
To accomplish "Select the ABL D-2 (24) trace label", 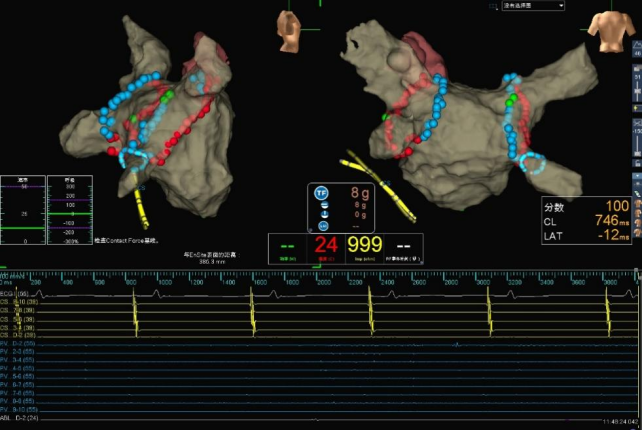I will coord(19,418).
